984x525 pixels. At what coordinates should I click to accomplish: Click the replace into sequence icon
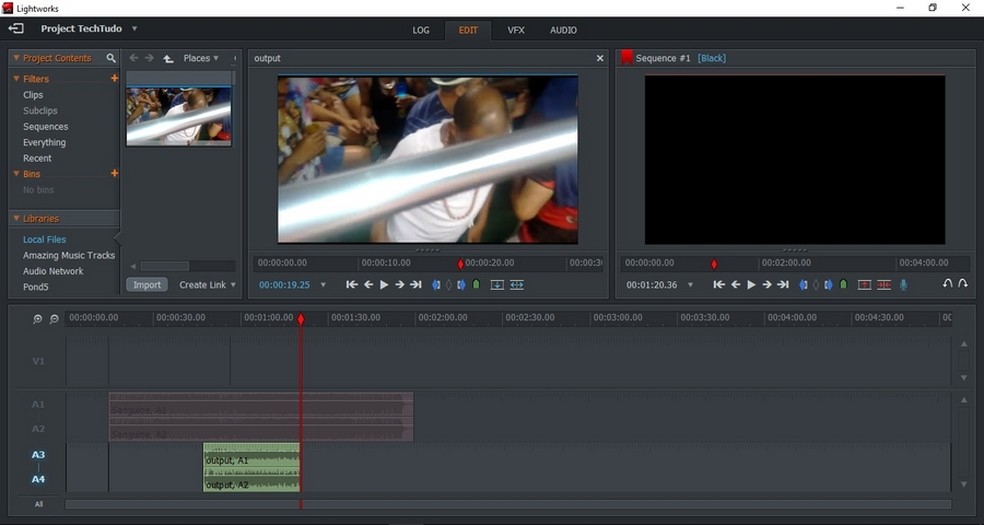tap(516, 285)
